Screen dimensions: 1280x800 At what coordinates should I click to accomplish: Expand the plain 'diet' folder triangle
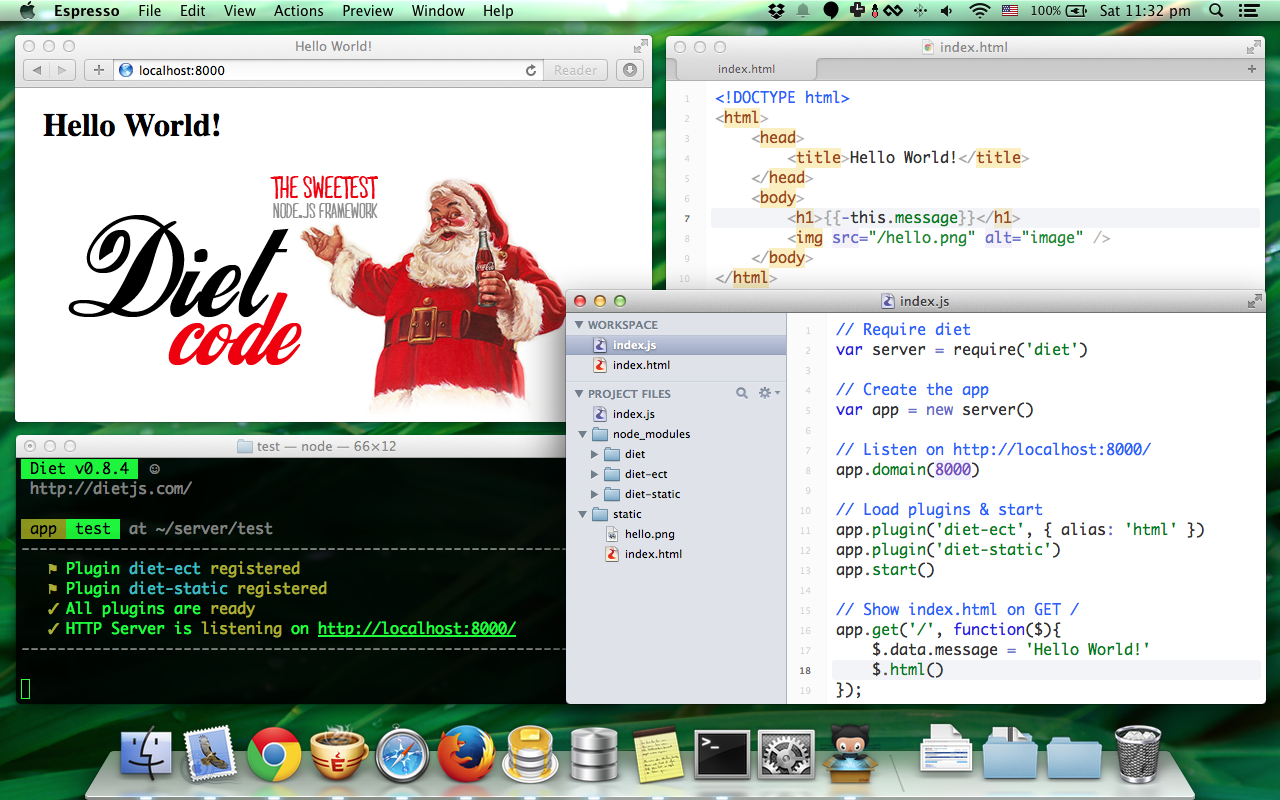(x=595, y=454)
